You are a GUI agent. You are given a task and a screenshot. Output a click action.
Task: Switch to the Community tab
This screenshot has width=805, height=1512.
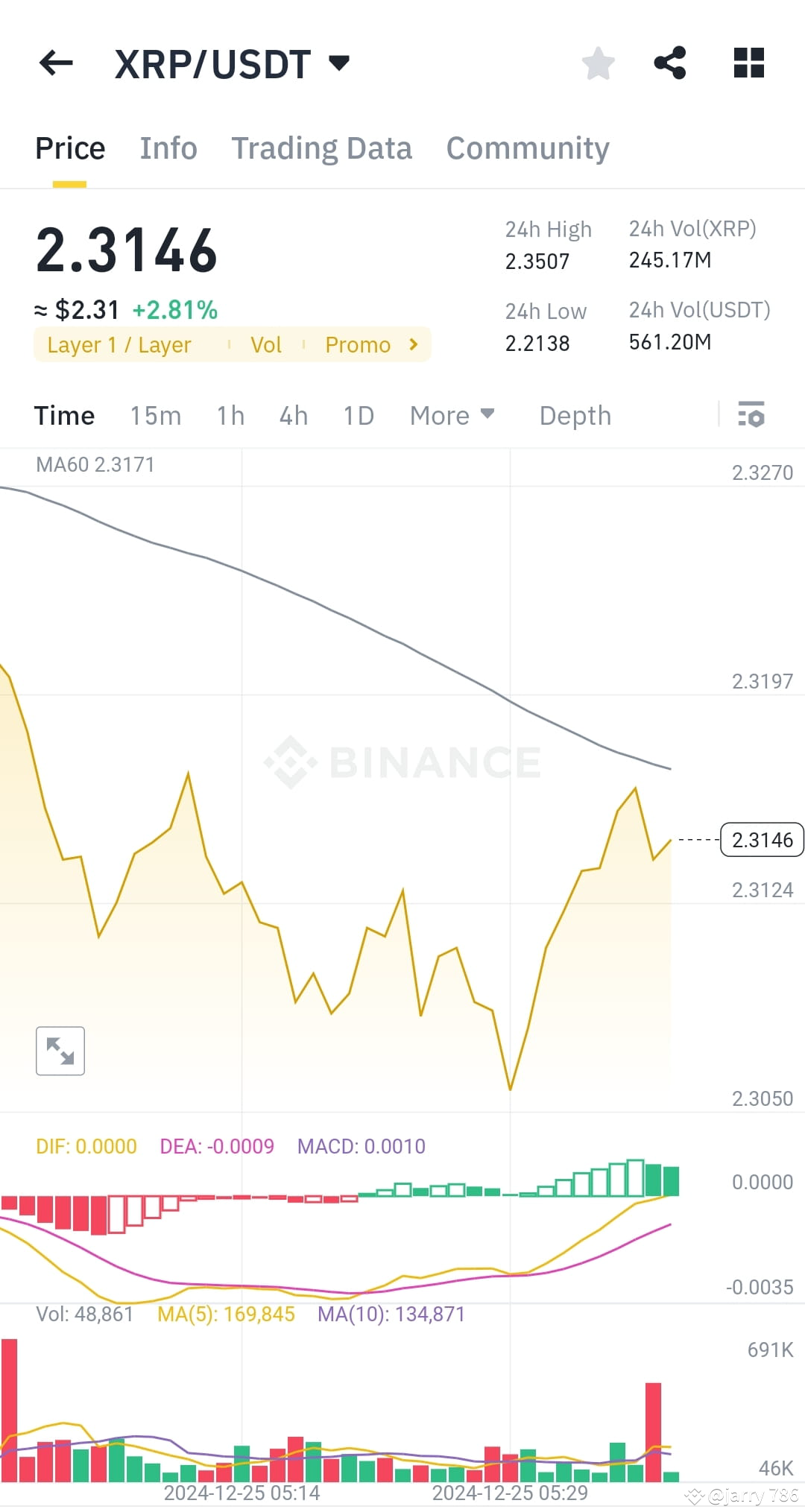(527, 148)
